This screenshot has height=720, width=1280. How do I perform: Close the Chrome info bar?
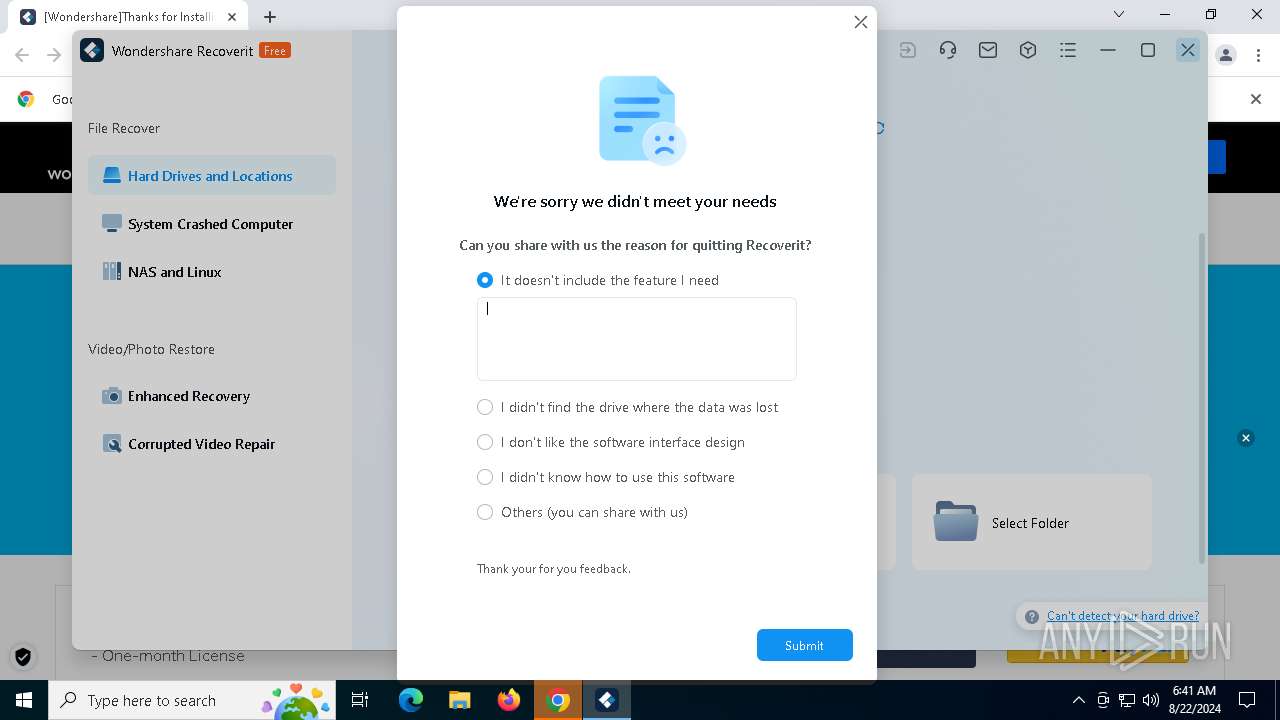tap(1256, 99)
